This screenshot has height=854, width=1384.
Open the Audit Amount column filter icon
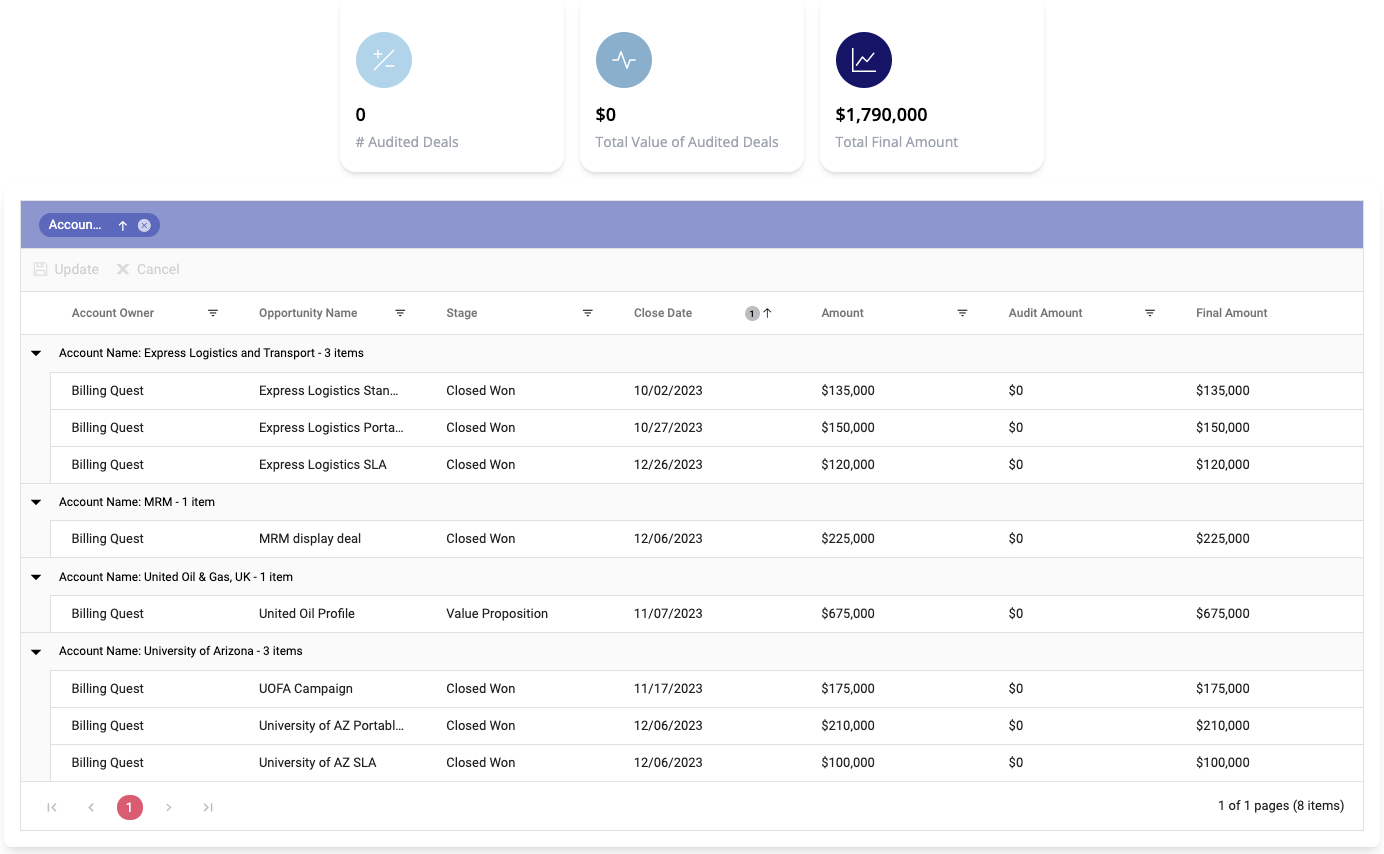[x=1150, y=313]
